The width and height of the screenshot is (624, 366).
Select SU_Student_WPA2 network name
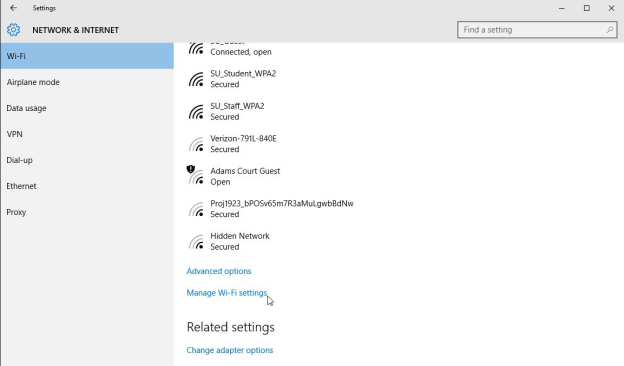[243, 74]
